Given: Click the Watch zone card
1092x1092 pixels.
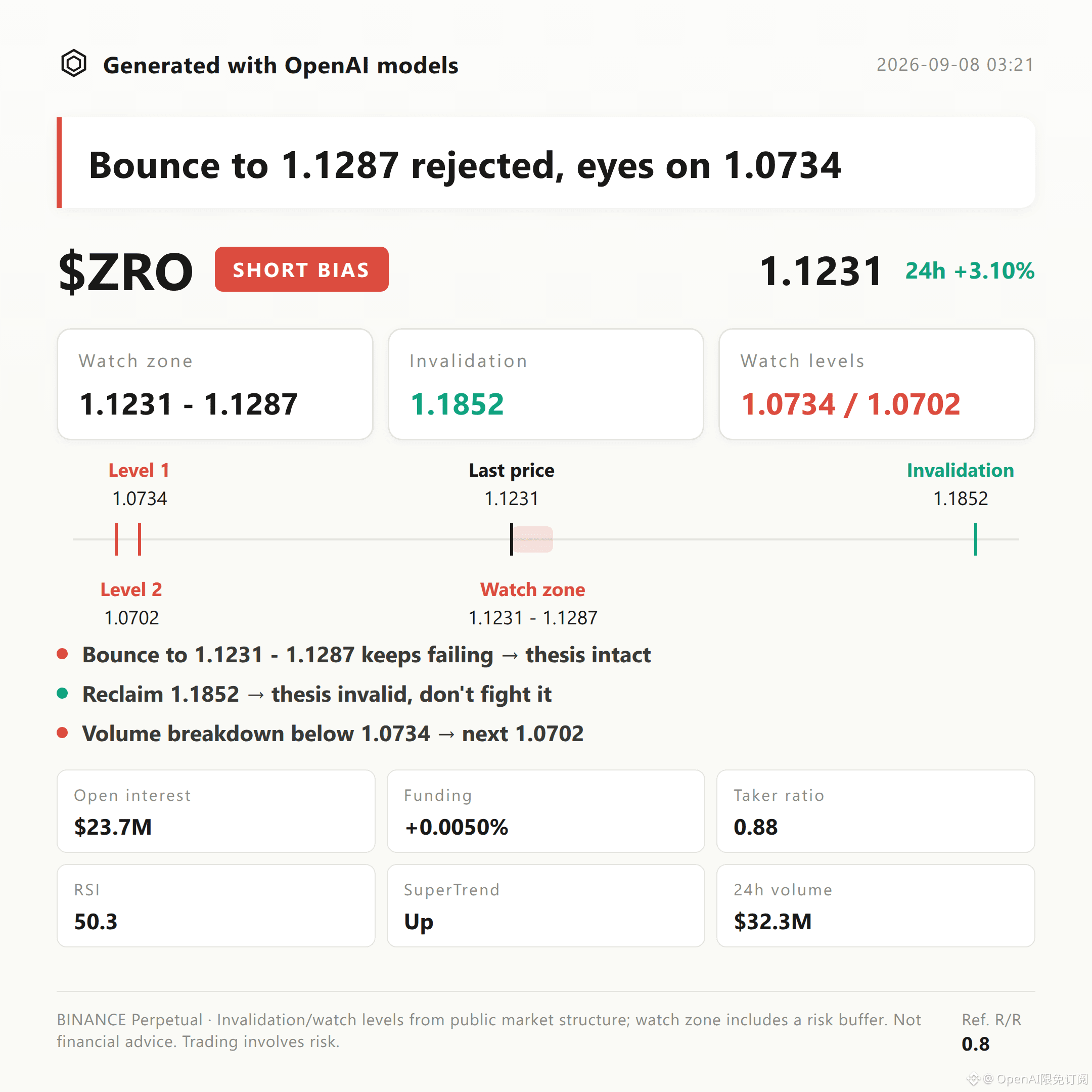Looking at the screenshot, I should 215,384.
